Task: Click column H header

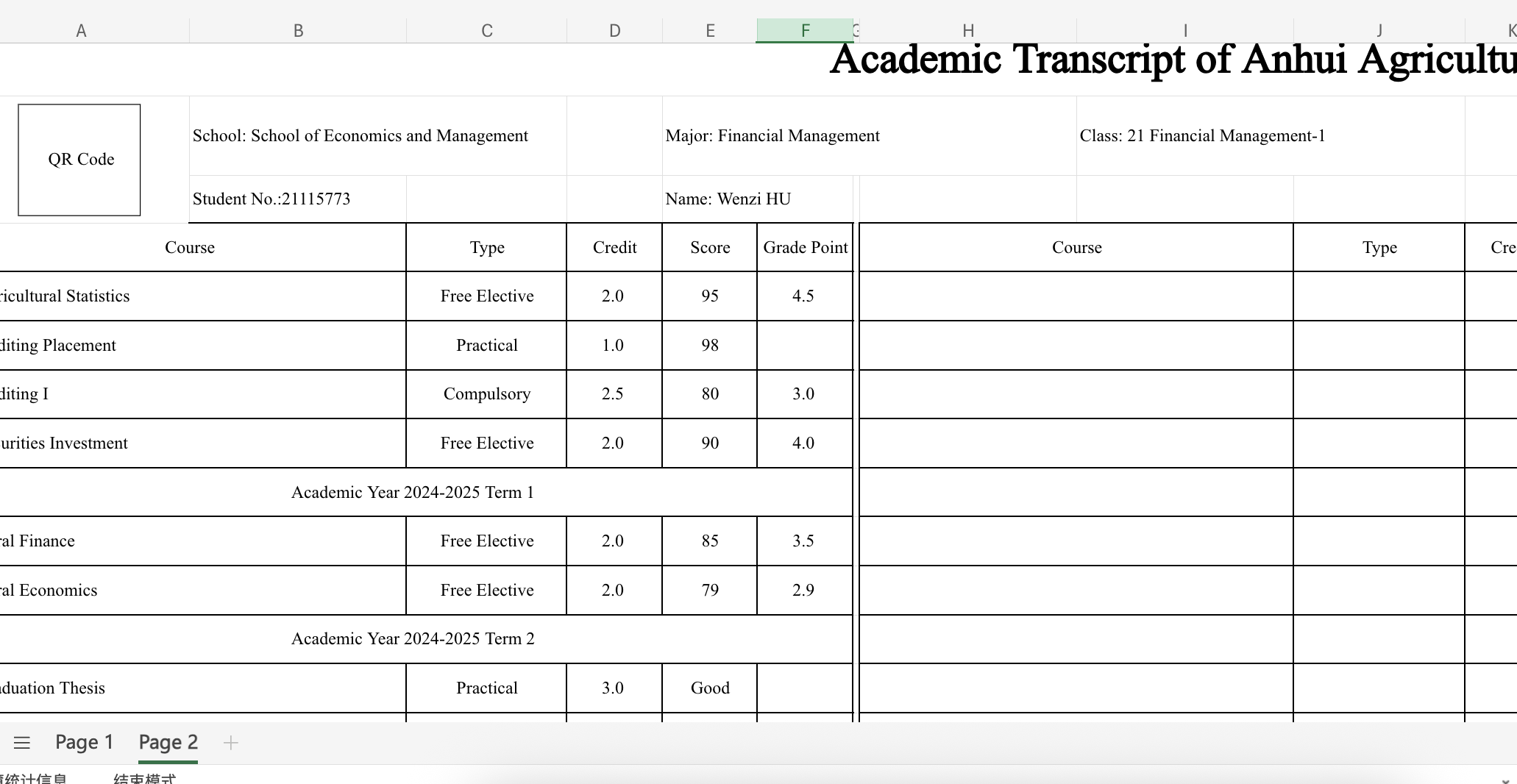Action: pos(968,31)
